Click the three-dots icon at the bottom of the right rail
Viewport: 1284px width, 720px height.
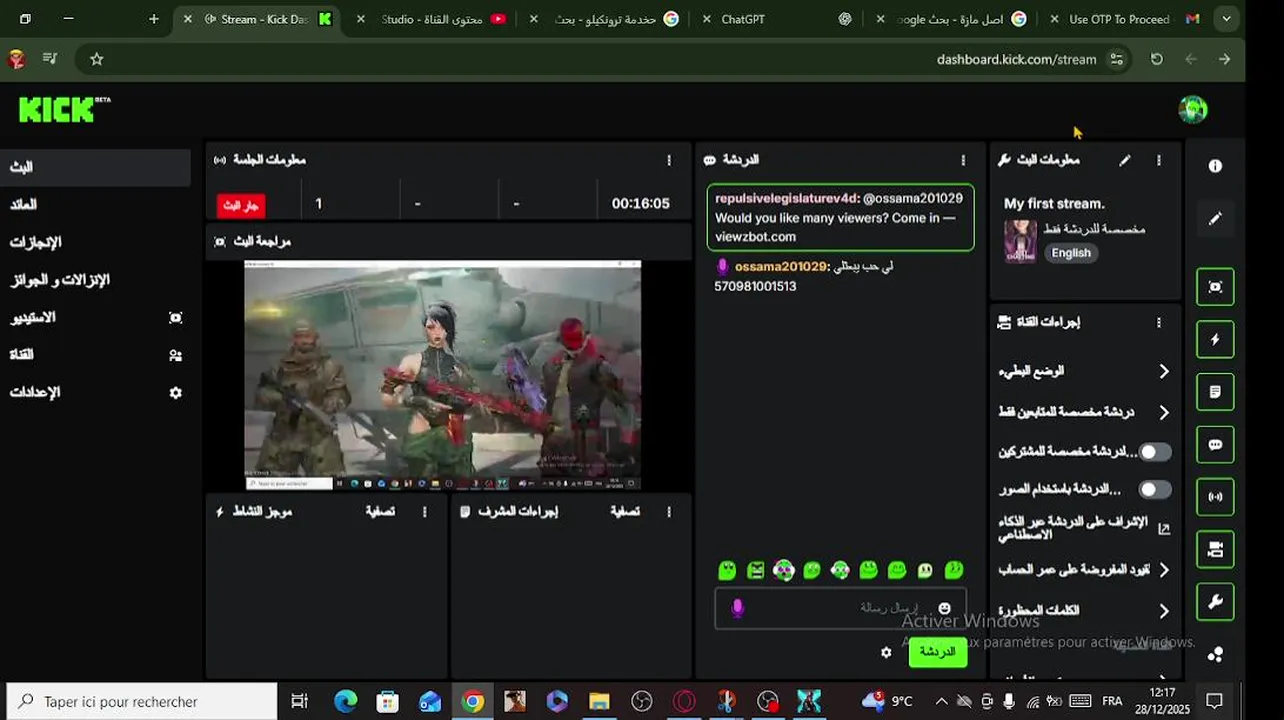point(1215,654)
